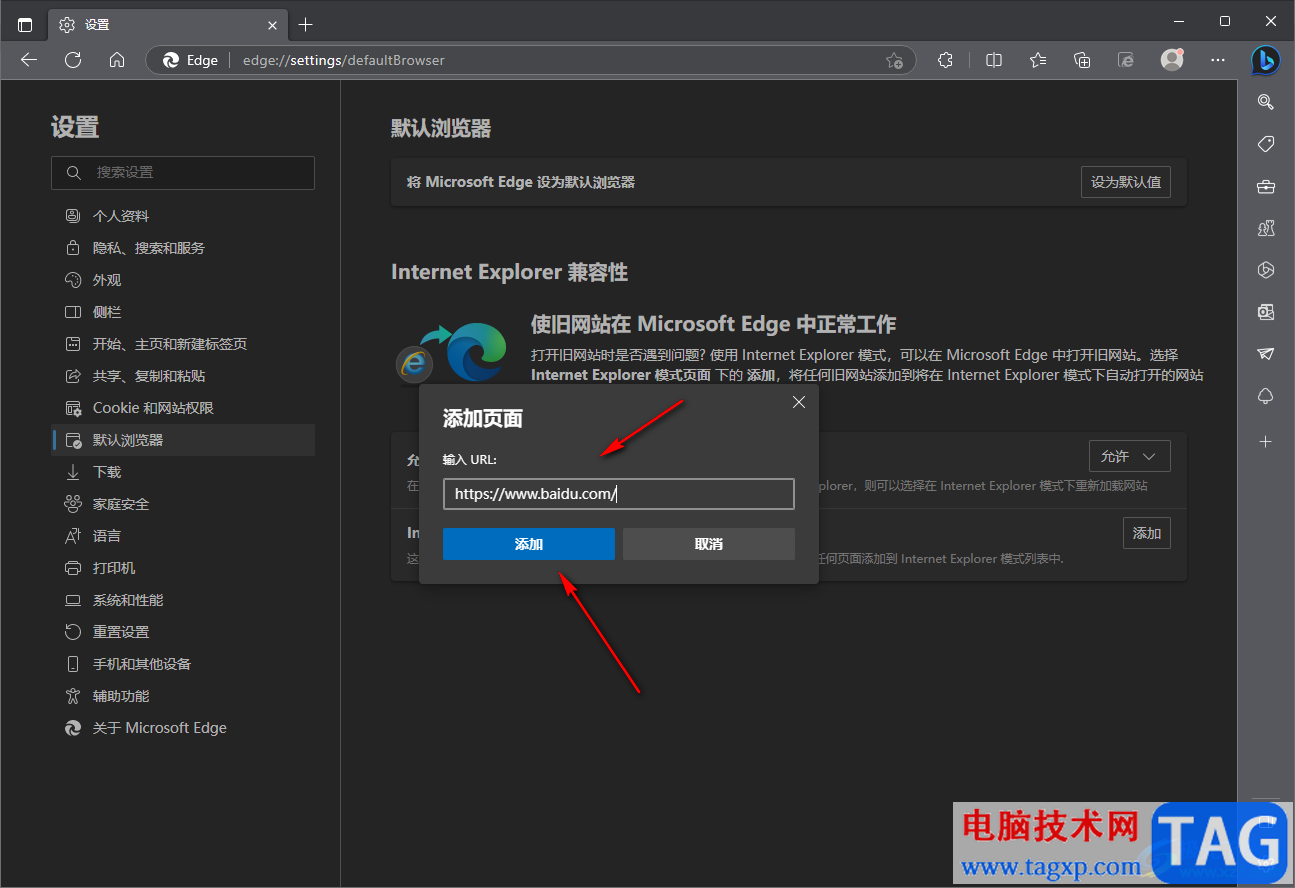Image resolution: width=1295 pixels, height=888 pixels.
Task: Open a new tab with plus button
Action: [306, 24]
